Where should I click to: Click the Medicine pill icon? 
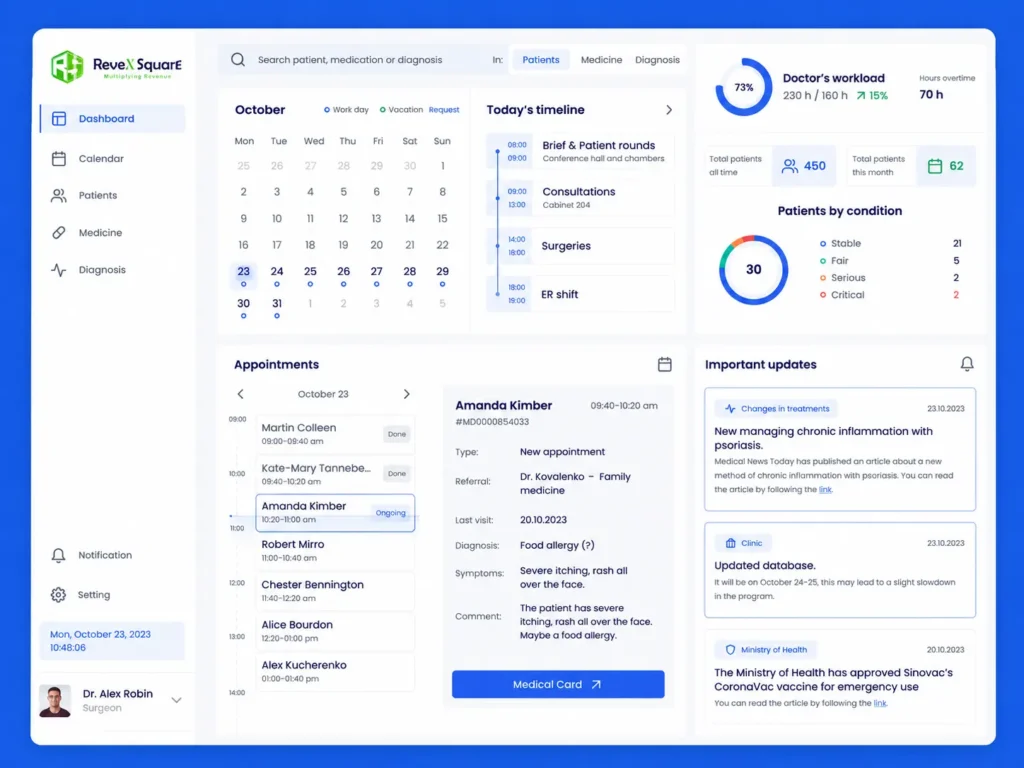coord(59,232)
